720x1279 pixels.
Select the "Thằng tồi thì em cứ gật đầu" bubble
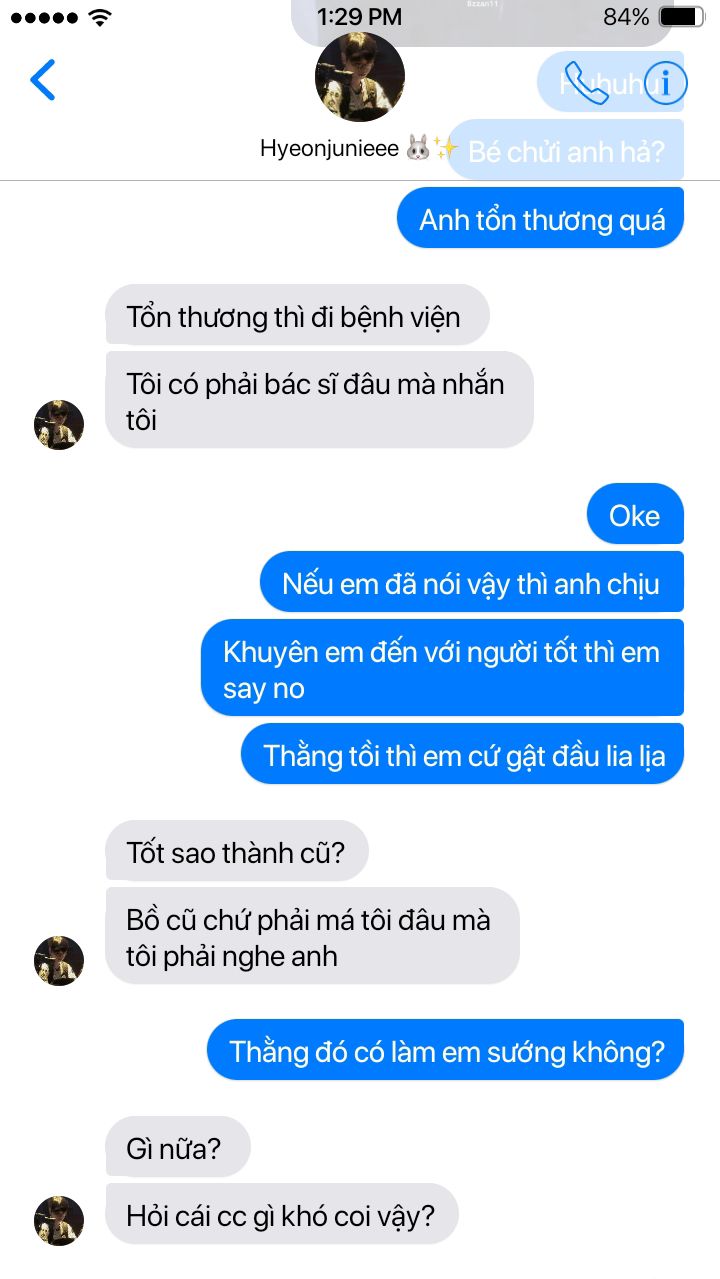pyautogui.click(x=463, y=754)
